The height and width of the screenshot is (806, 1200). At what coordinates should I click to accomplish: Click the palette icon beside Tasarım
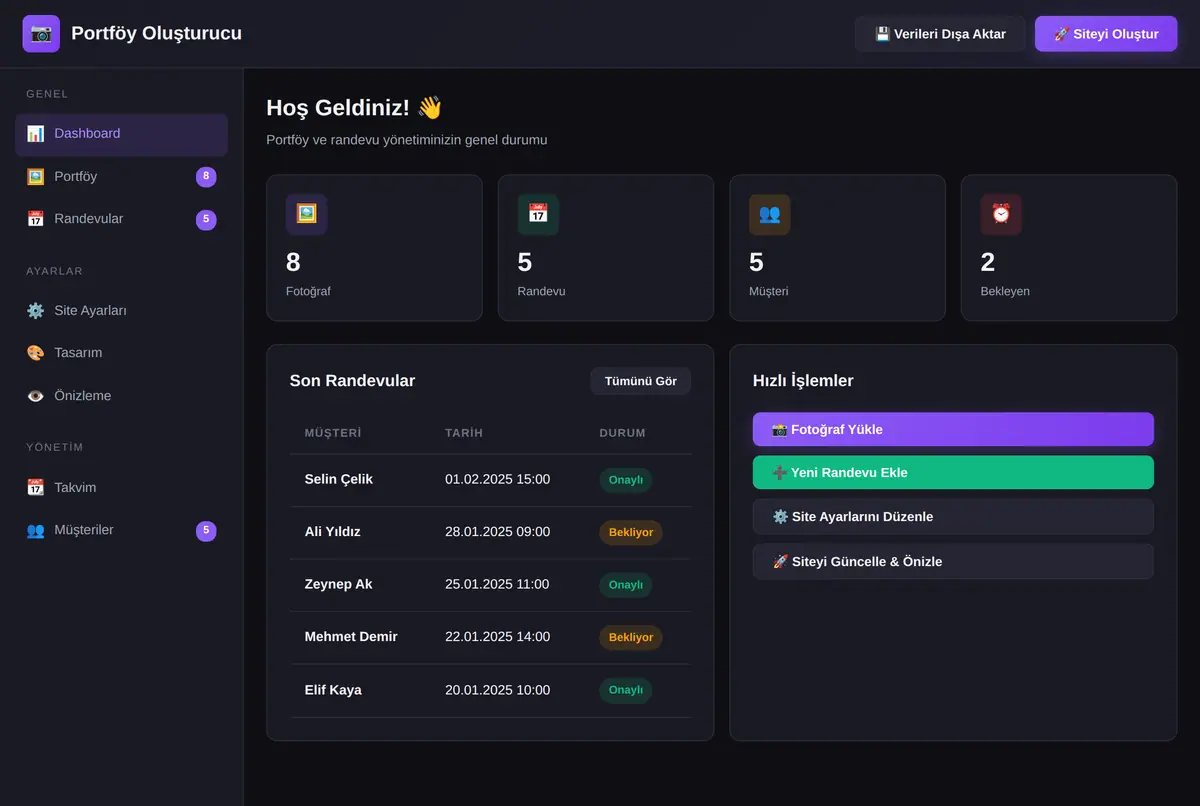click(36, 353)
